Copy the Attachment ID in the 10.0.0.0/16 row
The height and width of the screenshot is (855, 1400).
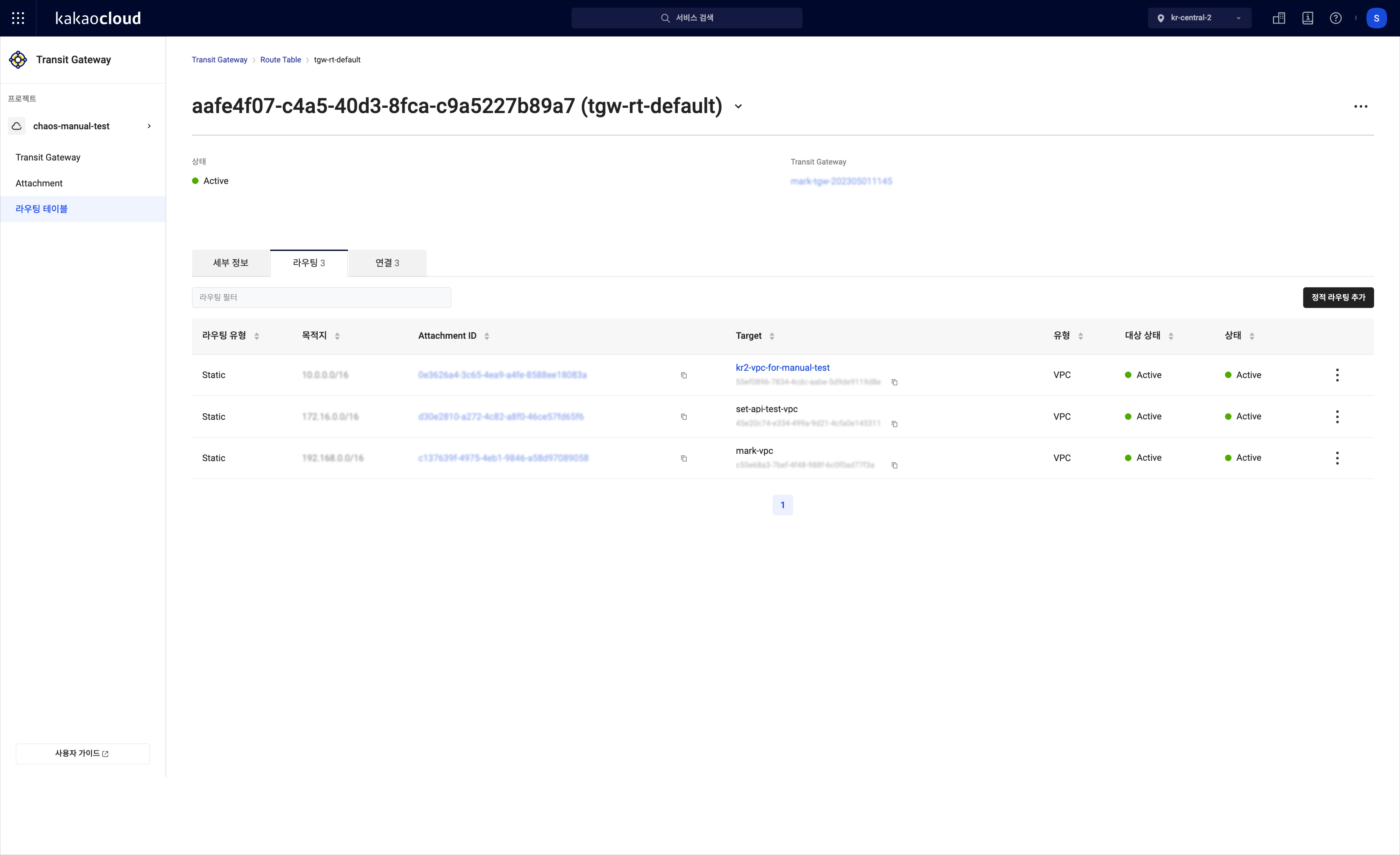684,375
